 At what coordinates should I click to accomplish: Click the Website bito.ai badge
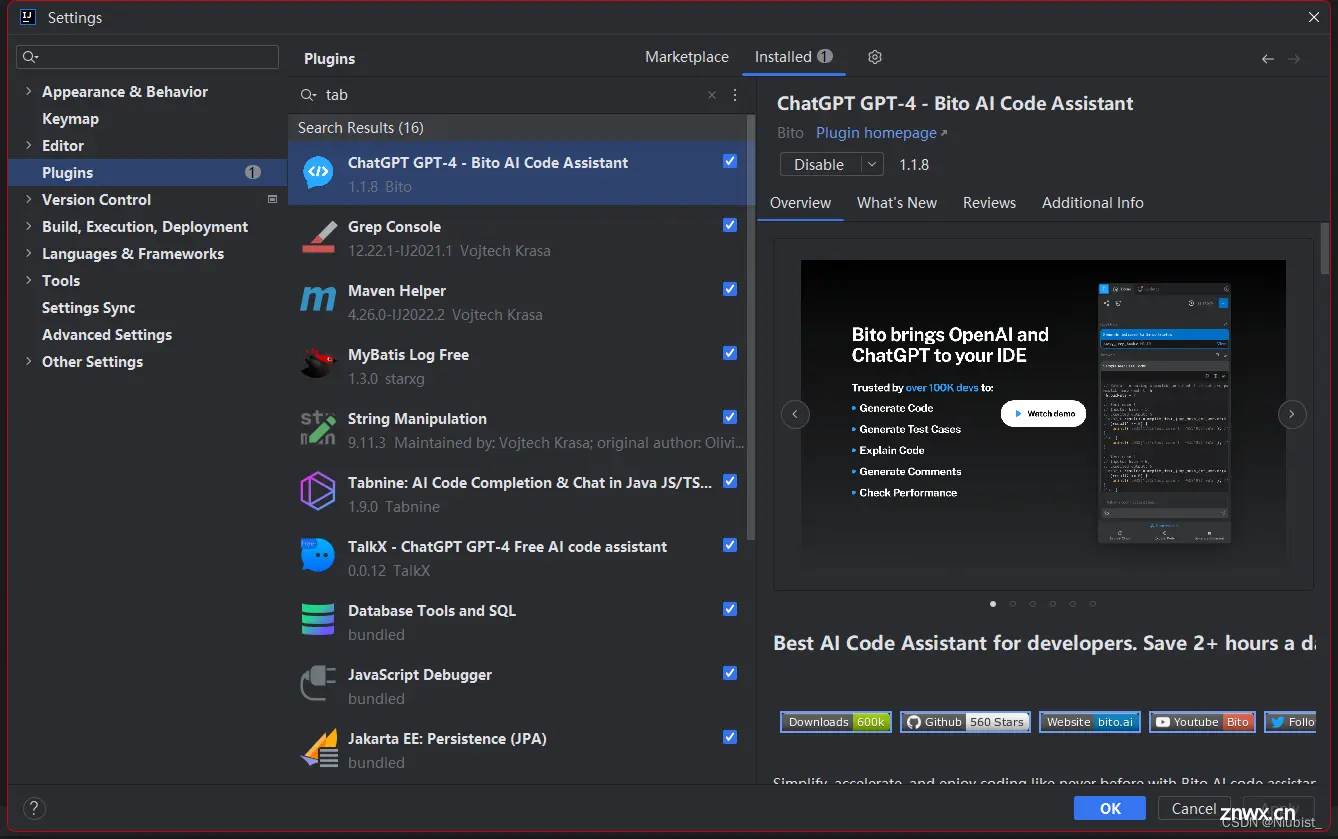[1090, 722]
